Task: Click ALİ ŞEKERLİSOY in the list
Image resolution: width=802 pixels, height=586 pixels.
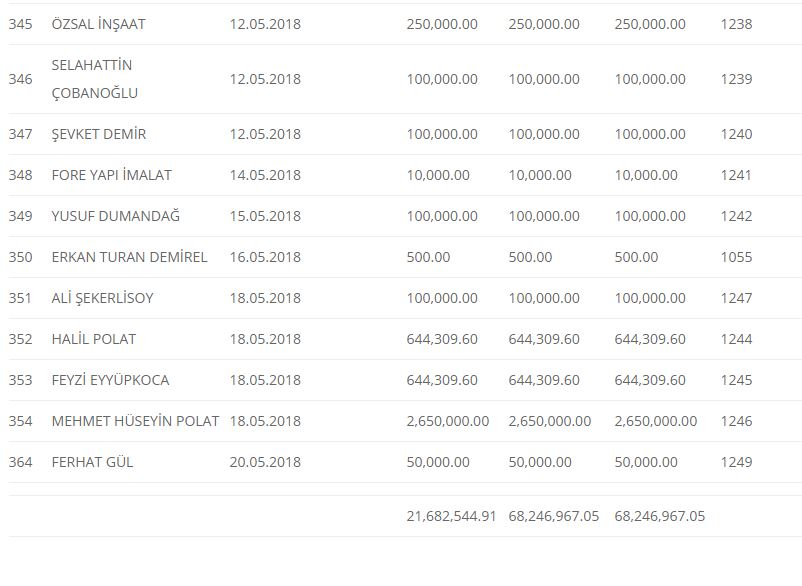Action: (102, 298)
